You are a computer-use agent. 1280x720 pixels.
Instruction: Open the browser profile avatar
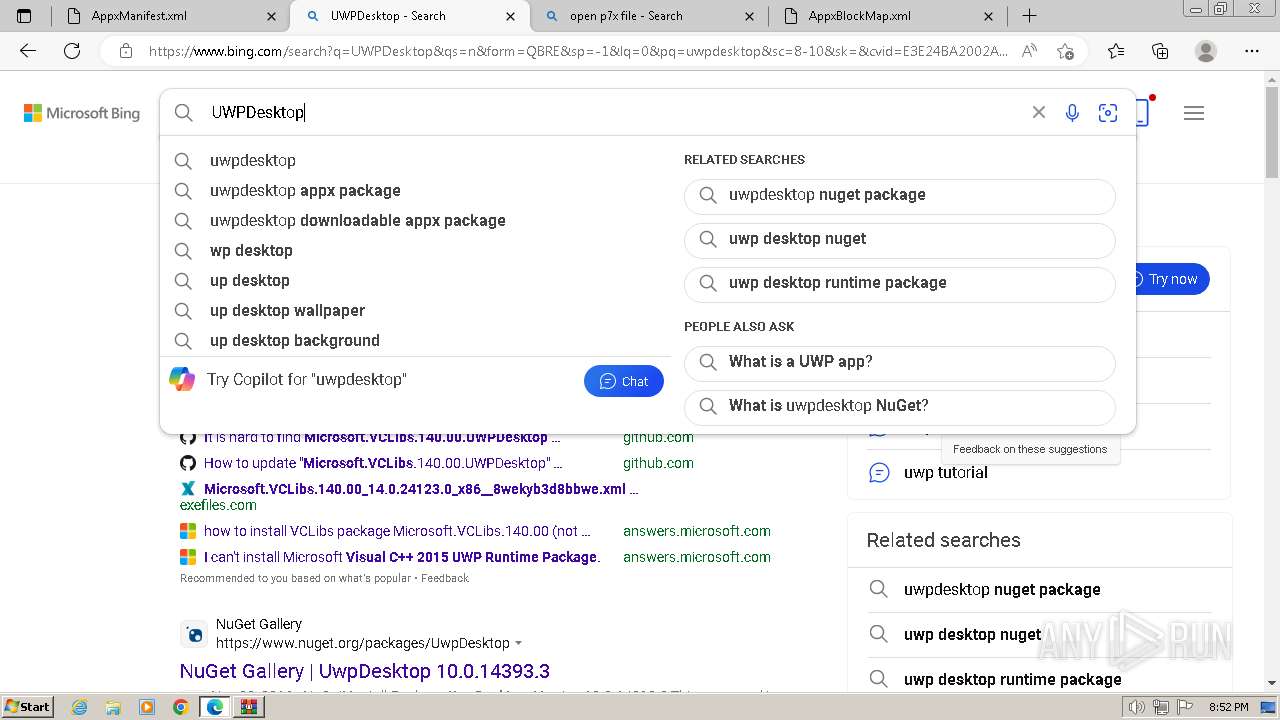(x=1206, y=51)
